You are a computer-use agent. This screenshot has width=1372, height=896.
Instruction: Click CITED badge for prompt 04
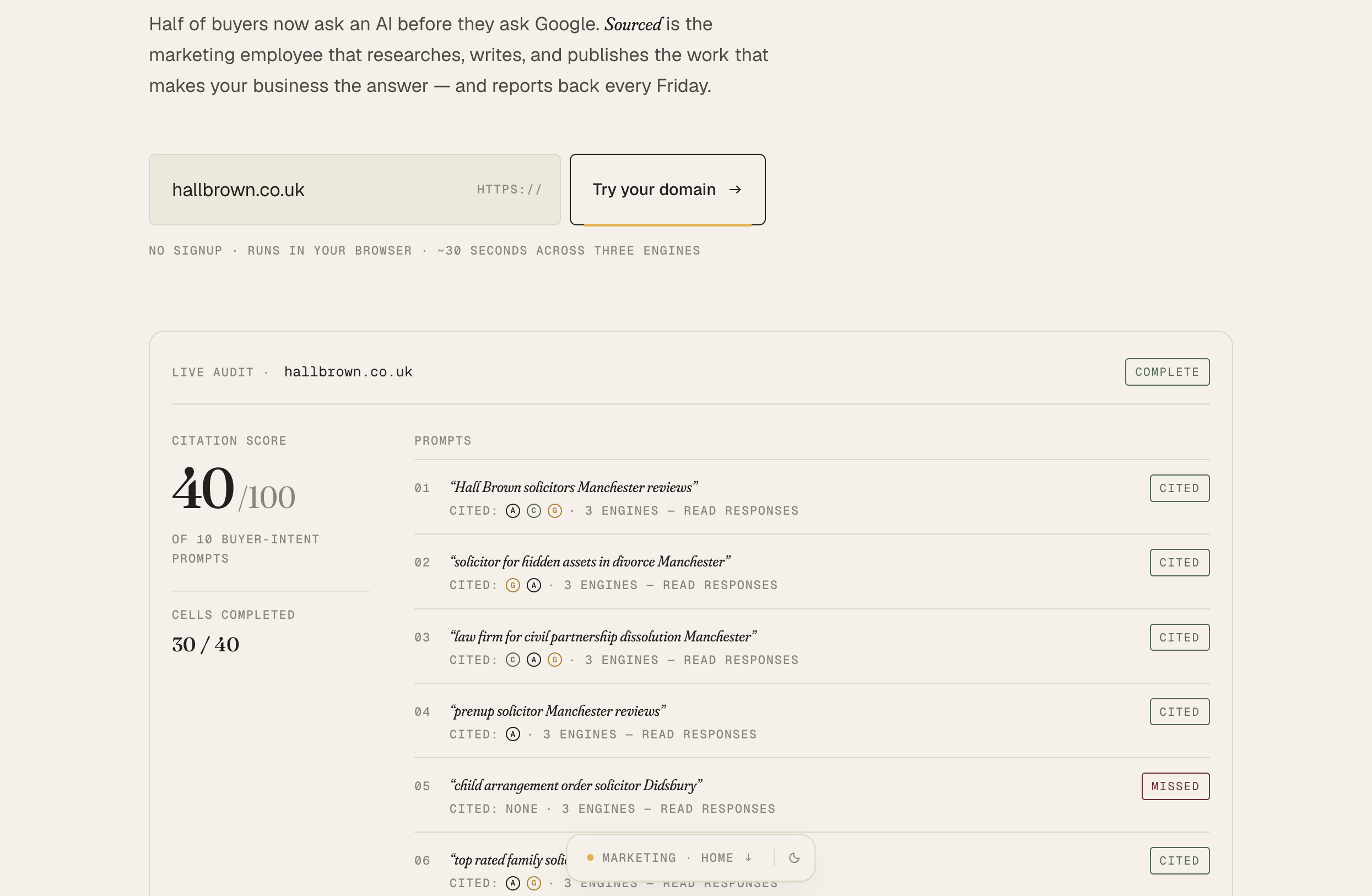pyautogui.click(x=1180, y=711)
